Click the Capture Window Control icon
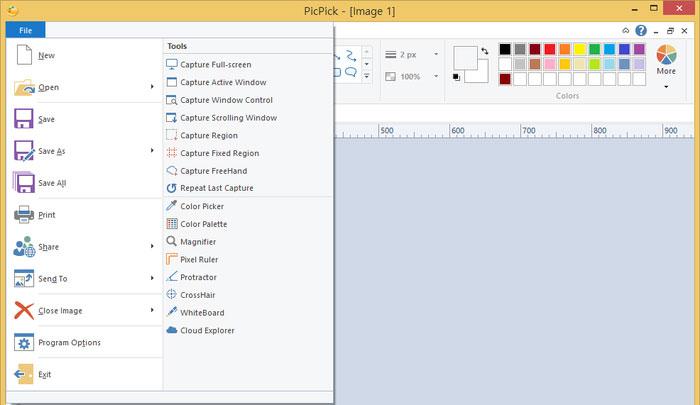The width and height of the screenshot is (700, 405). (x=171, y=100)
